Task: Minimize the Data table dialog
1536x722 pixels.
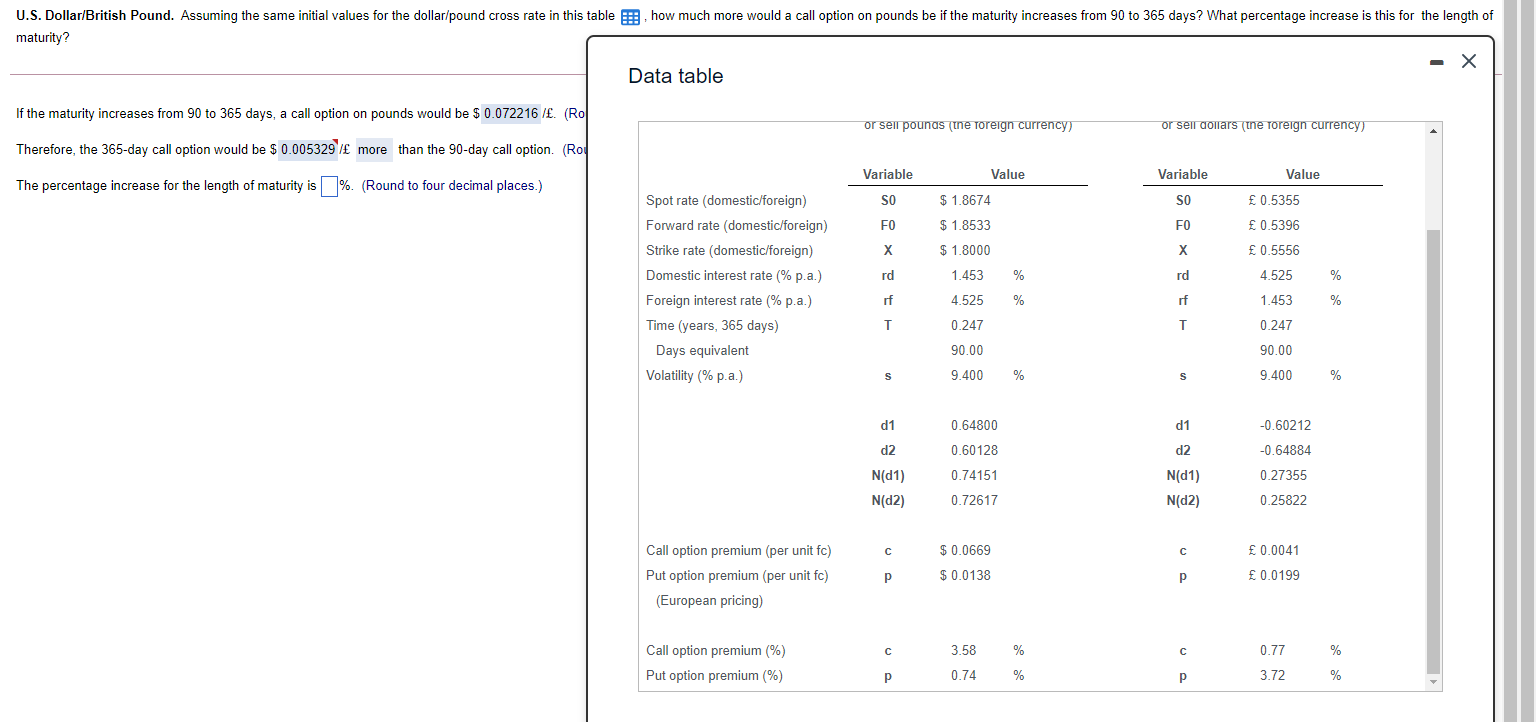Action: tap(1436, 62)
